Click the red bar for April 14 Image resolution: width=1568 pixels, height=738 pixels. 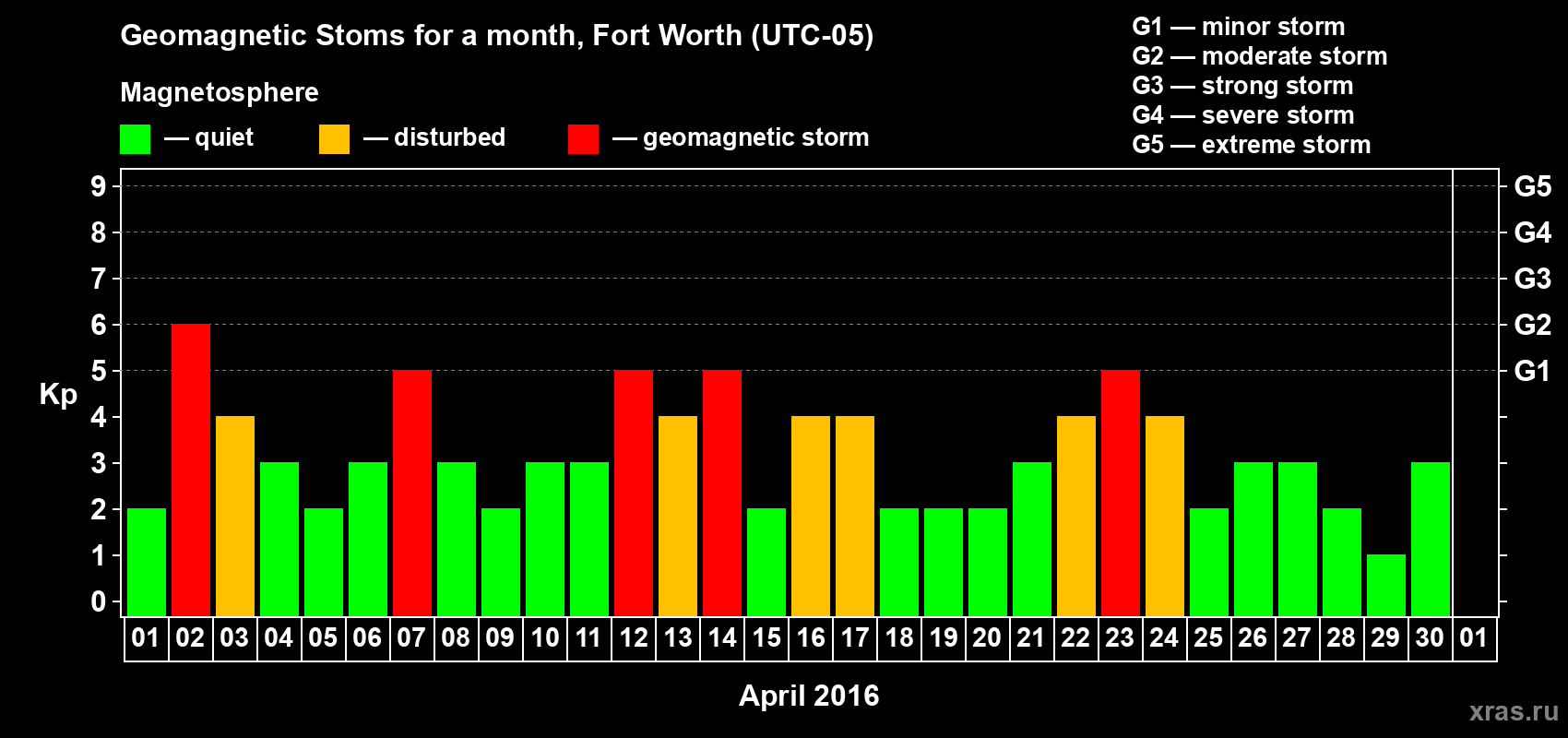click(722, 494)
